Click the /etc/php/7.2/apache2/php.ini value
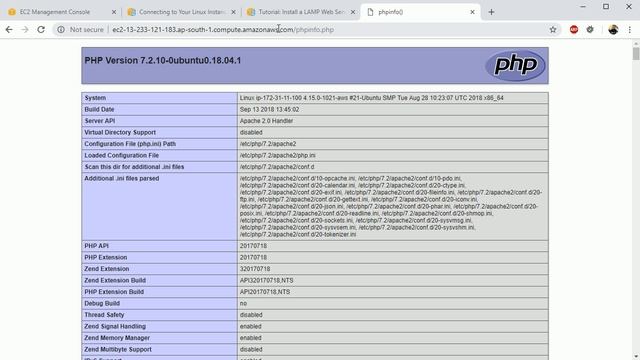 278,156
